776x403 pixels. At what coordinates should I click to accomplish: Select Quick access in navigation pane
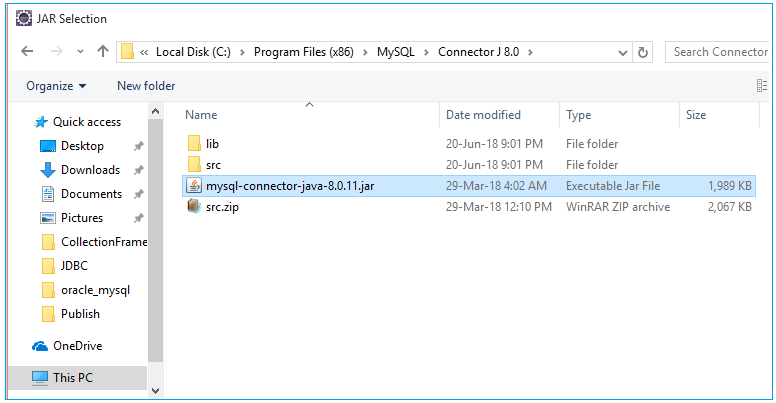(x=78, y=122)
